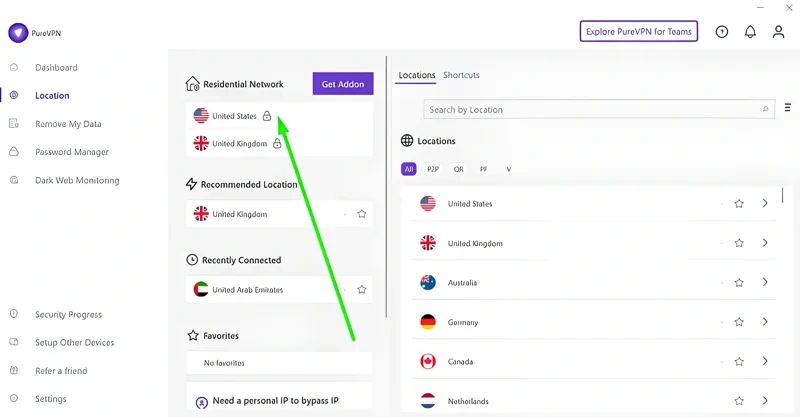Screen dimensions: 800x417
Task: Click Explore PureVPN for Teams button
Action: pos(639,31)
